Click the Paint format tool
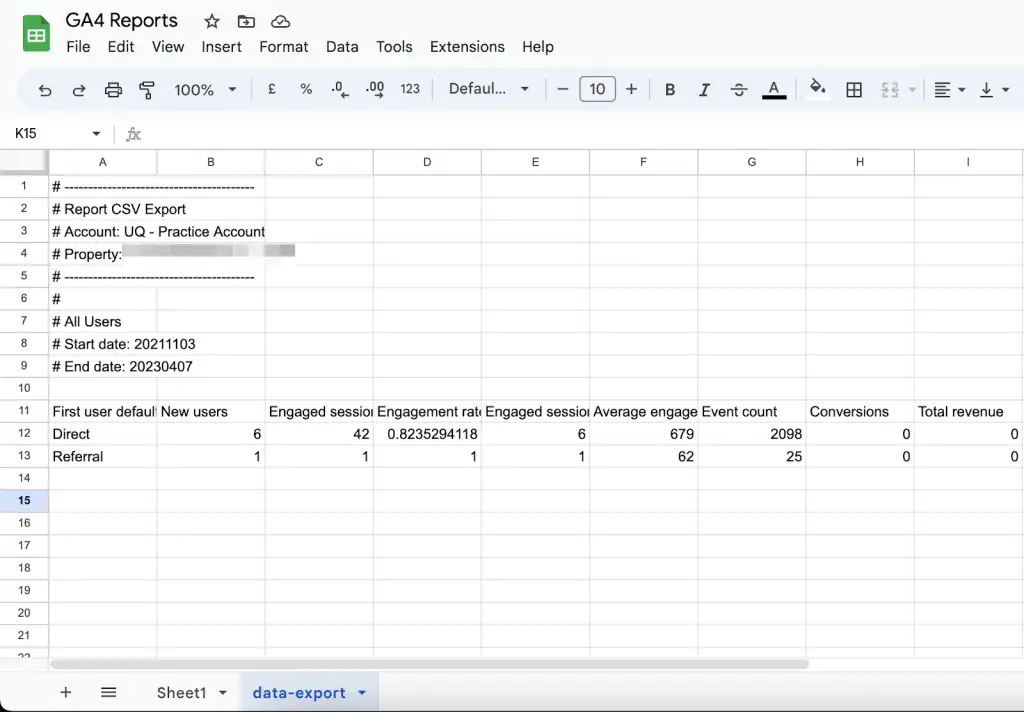This screenshot has width=1024, height=712. click(x=148, y=89)
